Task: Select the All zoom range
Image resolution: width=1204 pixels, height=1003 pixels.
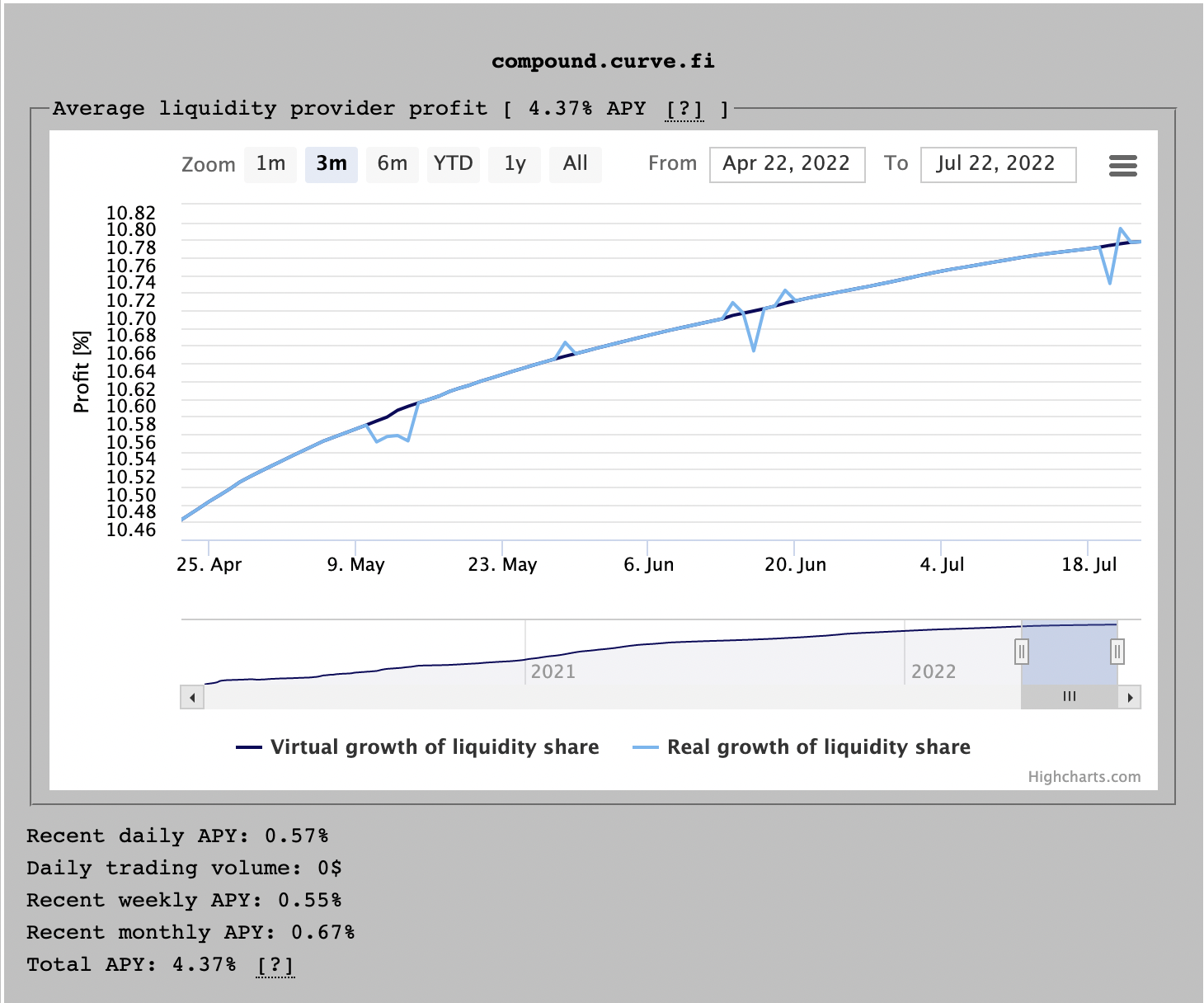Action: click(x=576, y=164)
